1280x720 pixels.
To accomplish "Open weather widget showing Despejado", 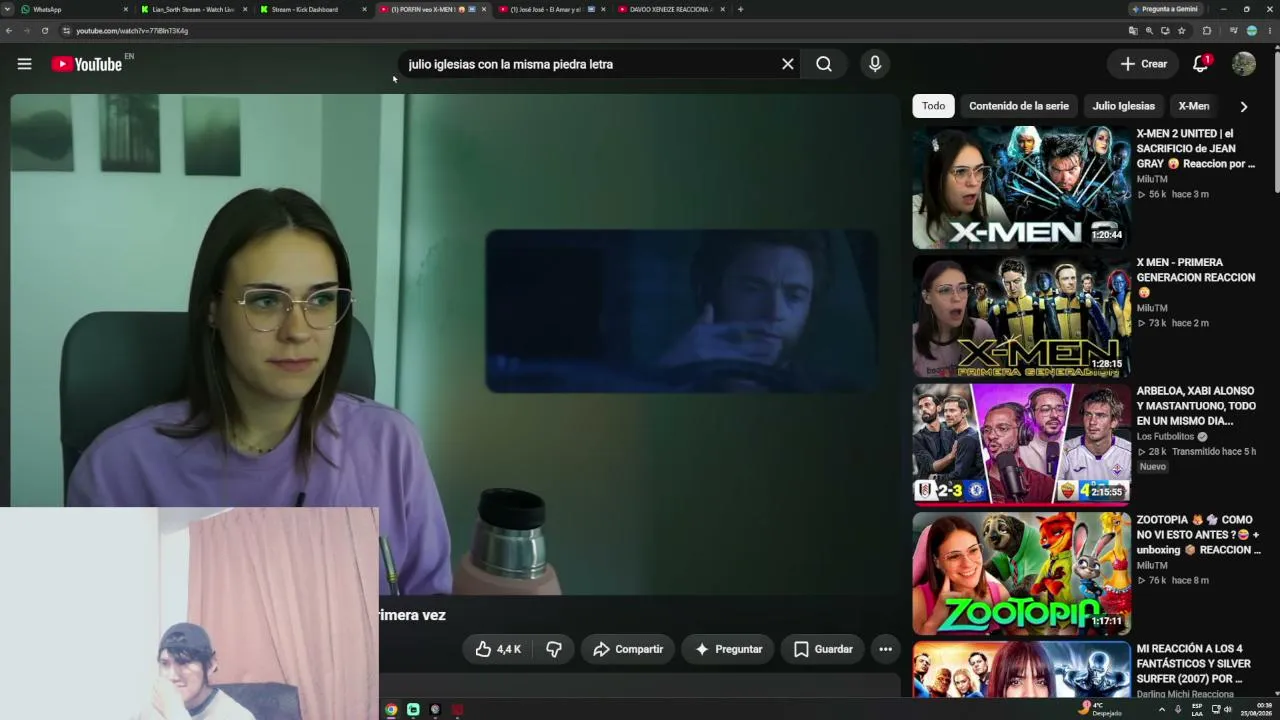I will pos(1099,709).
